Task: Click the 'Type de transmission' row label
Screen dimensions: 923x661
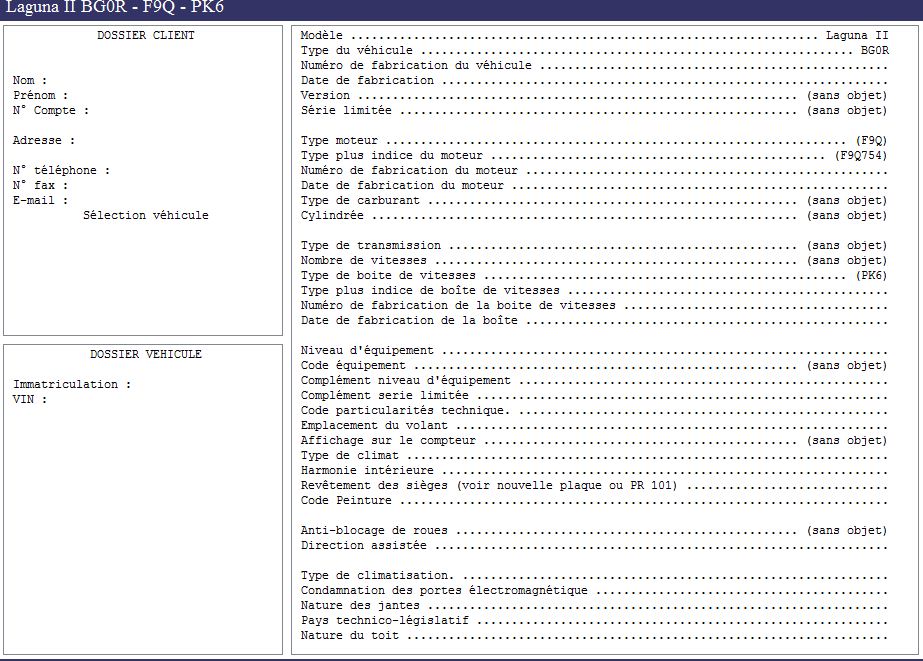Action: [371, 245]
